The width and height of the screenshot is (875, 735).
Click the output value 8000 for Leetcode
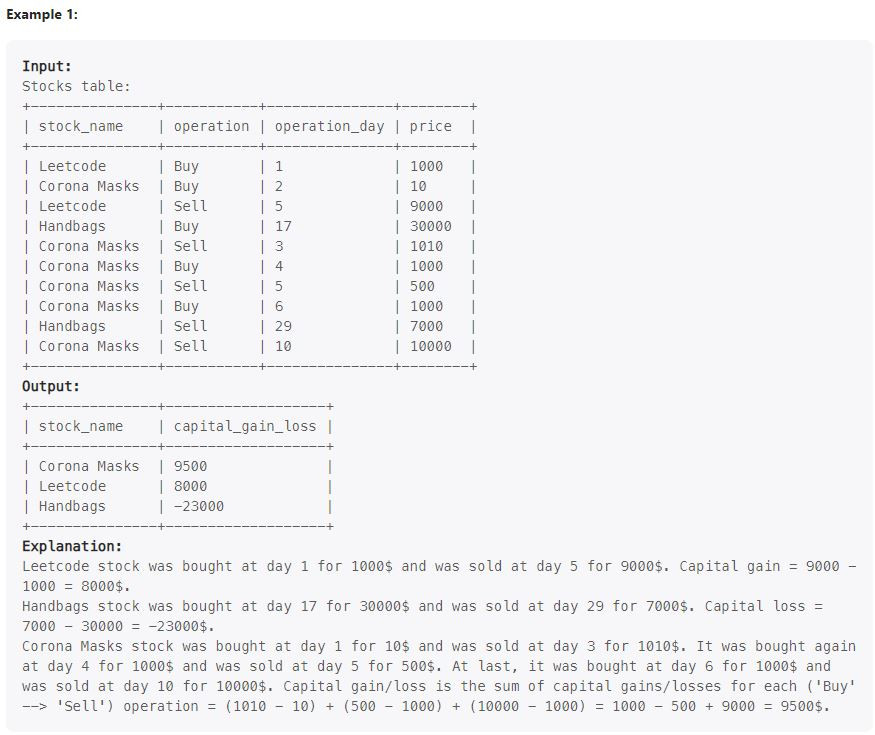(x=190, y=487)
